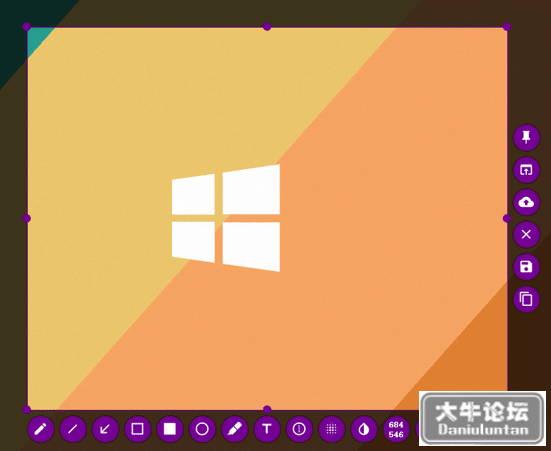This screenshot has width=551, height=451.
Task: Click the Daniuluntan watermark logo
Action: 482,418
